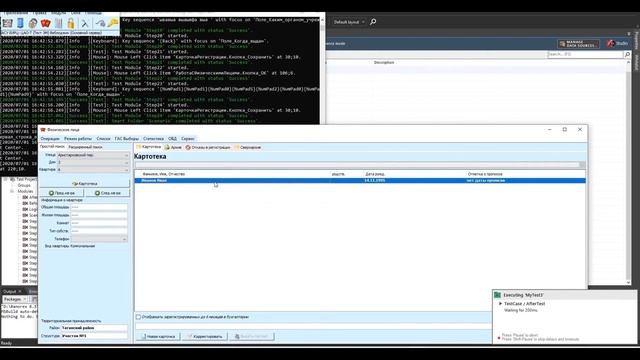Expand the Квартира apartment dropdown

tap(126, 169)
